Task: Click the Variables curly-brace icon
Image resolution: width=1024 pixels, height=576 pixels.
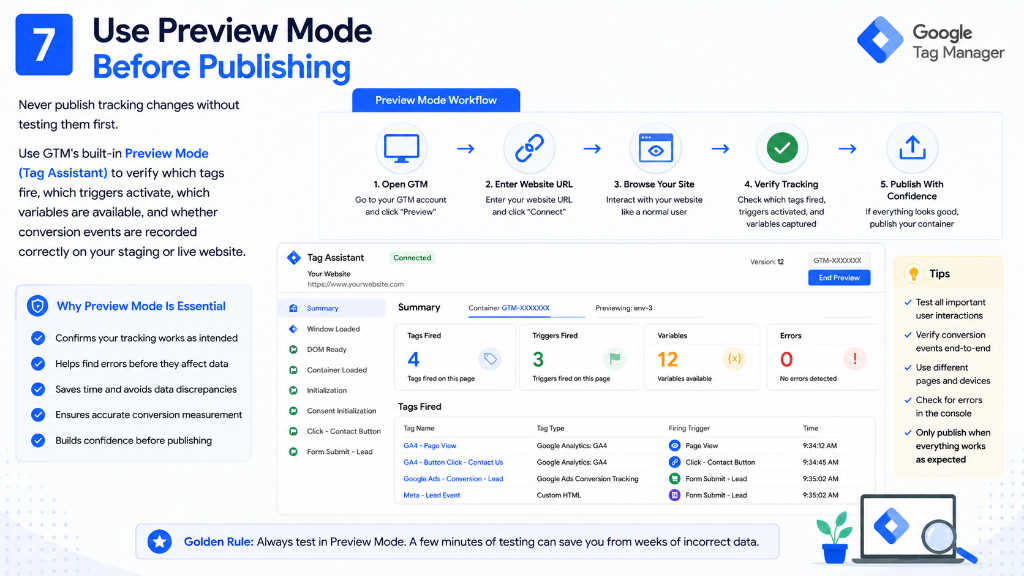Action: [x=735, y=359]
